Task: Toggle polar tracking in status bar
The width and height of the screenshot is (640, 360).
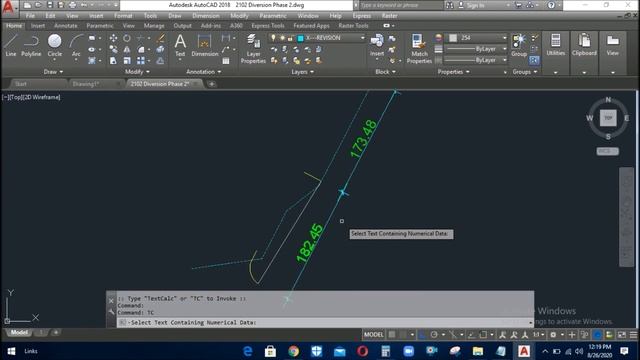Action: tap(434, 335)
